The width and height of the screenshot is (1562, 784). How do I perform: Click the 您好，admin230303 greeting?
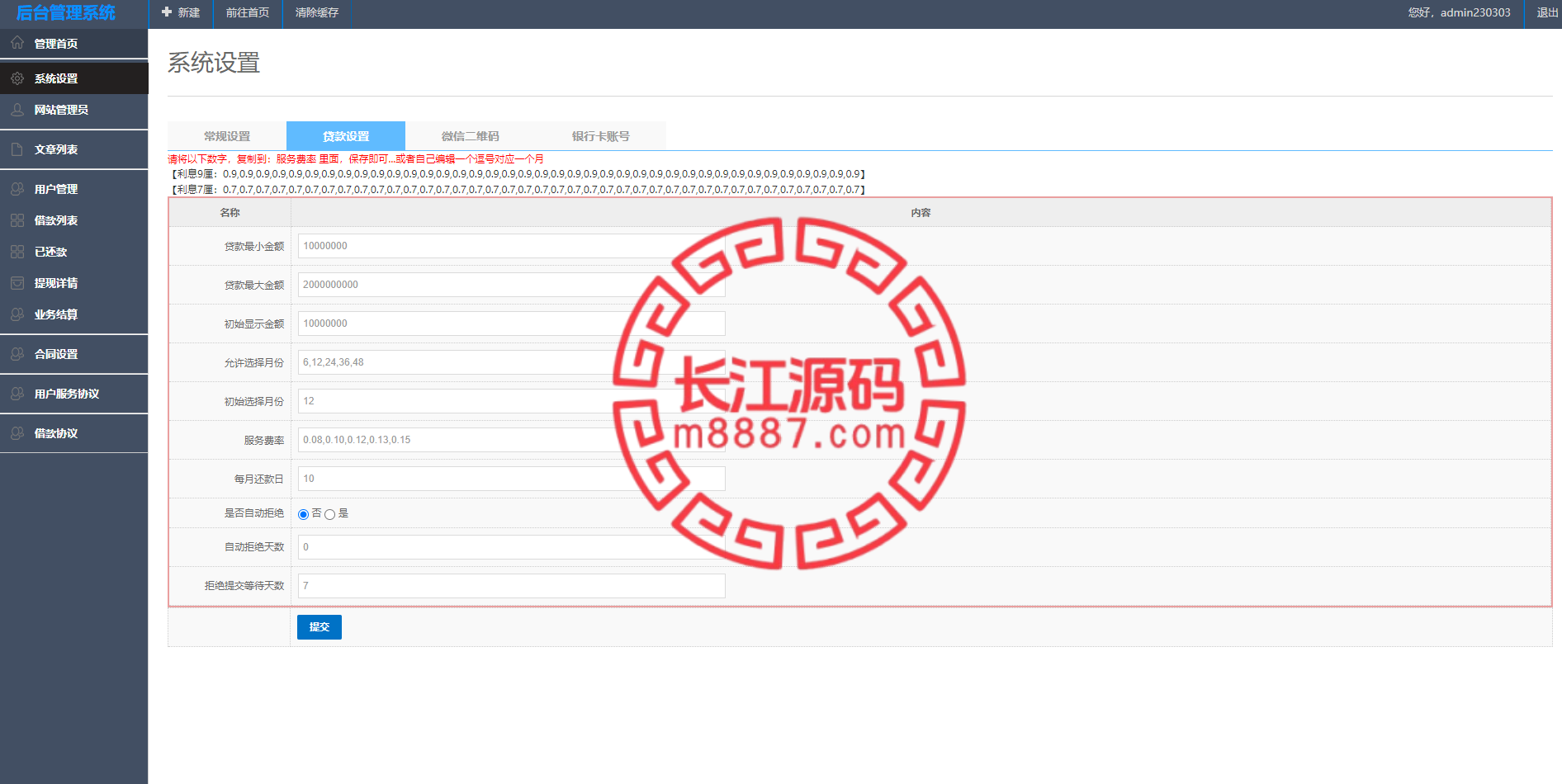(x=1459, y=12)
